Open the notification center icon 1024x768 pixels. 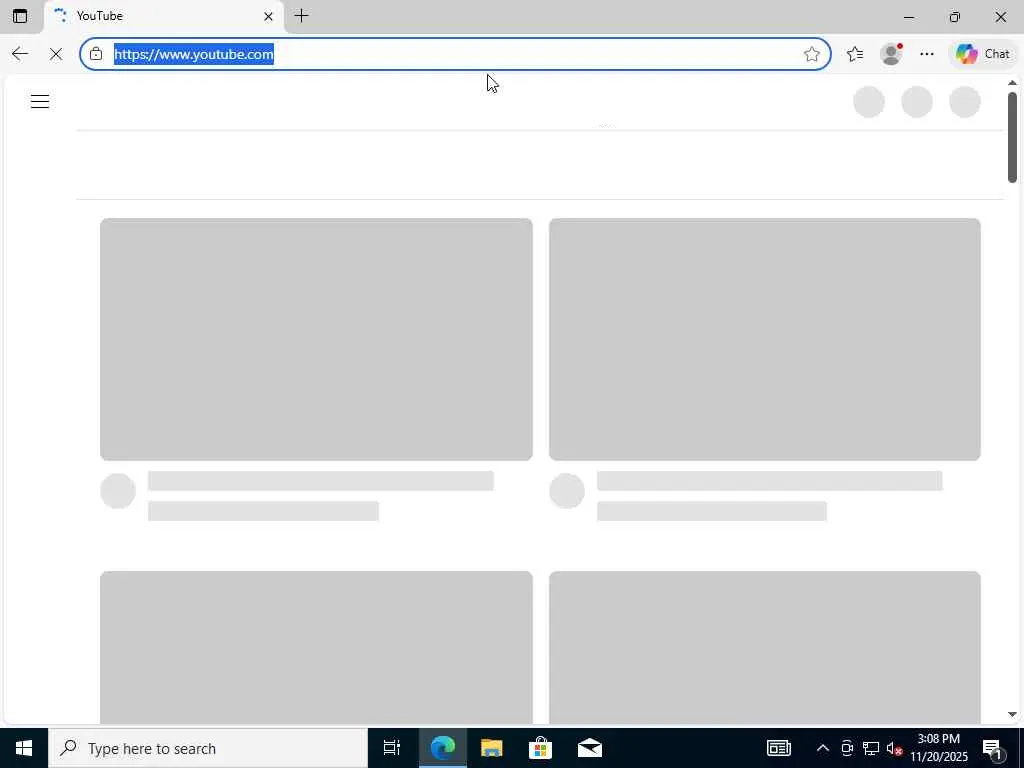point(992,748)
